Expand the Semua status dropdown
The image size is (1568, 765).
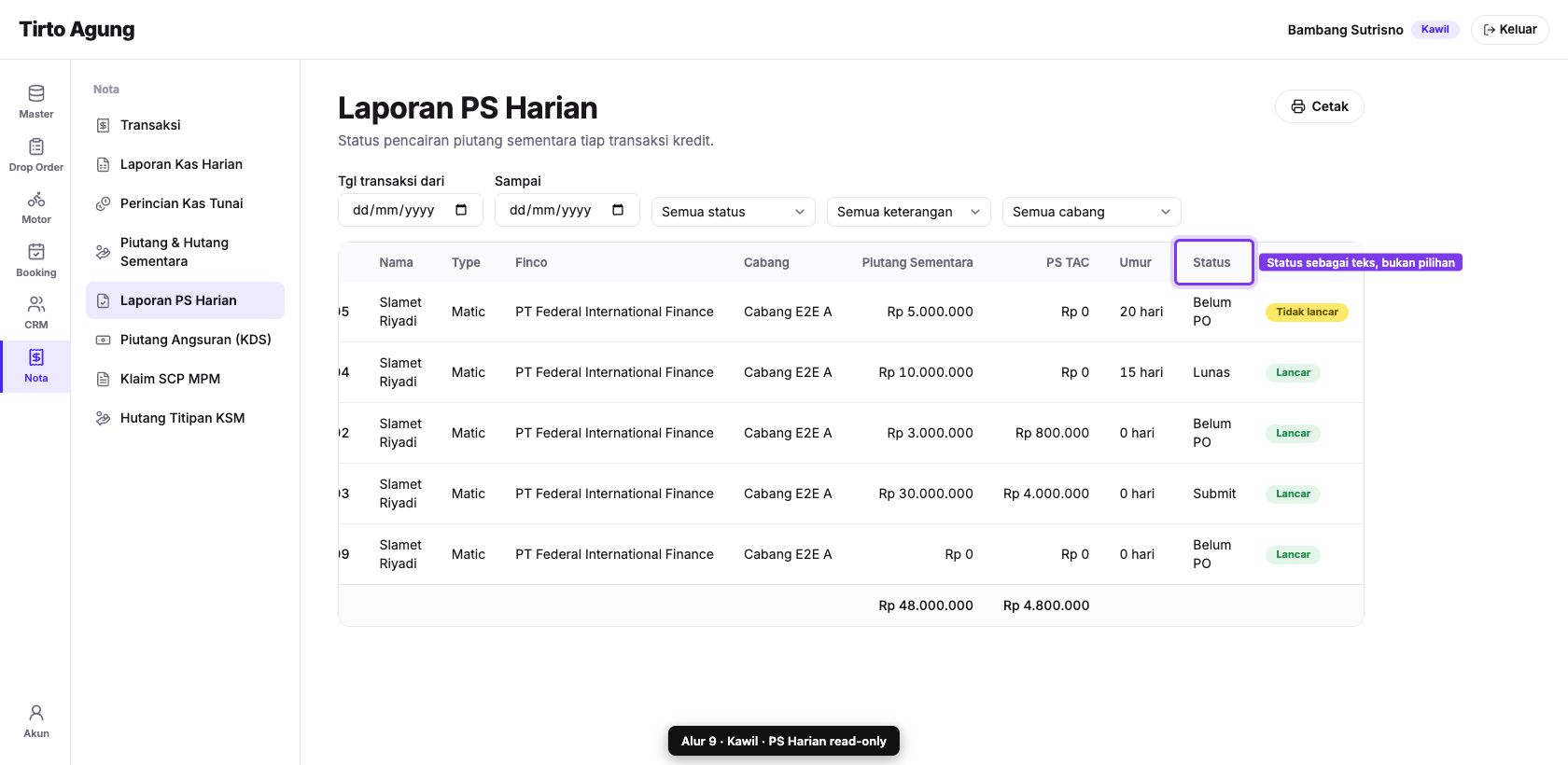coord(734,212)
